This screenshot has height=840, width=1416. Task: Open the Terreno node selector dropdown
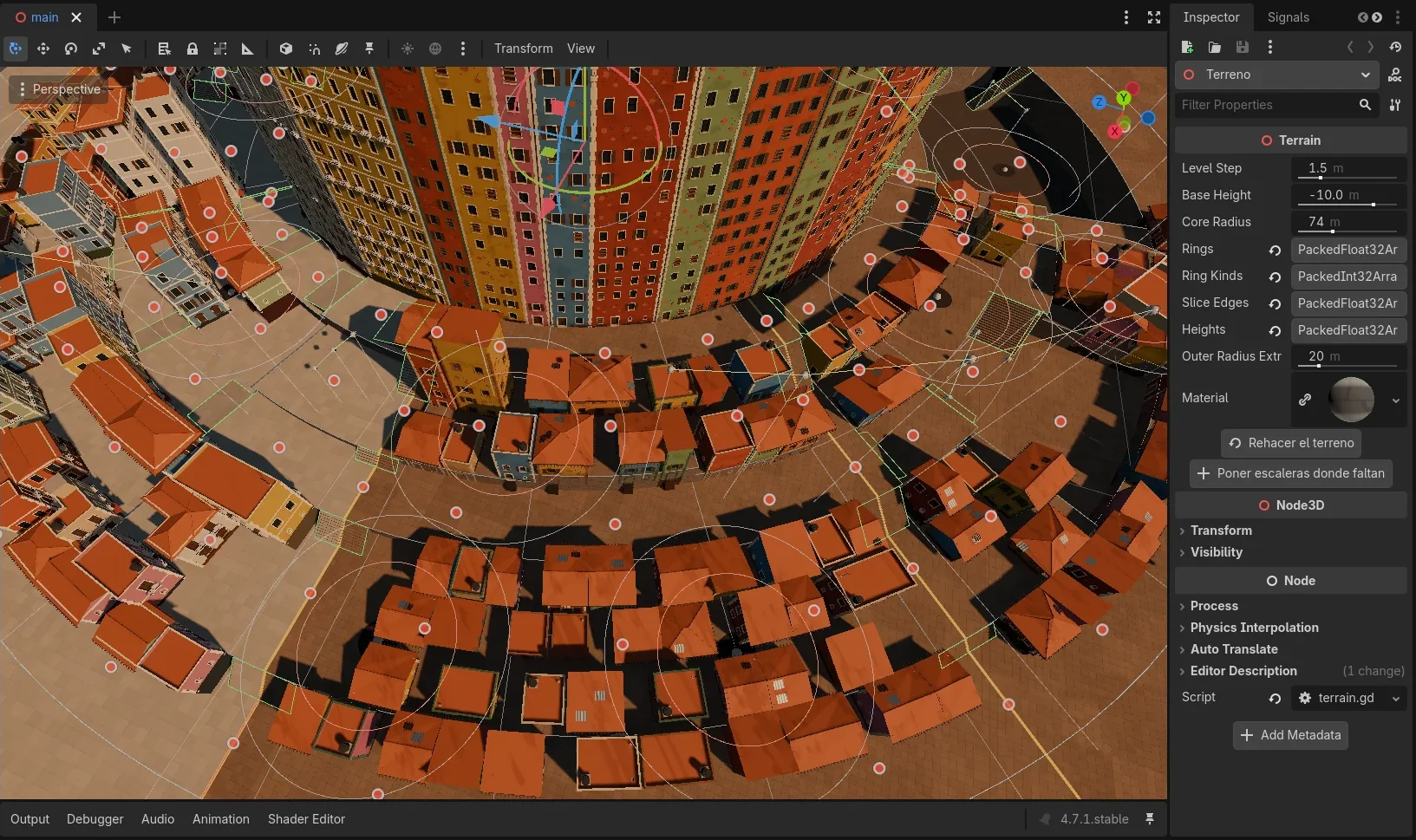(1277, 75)
